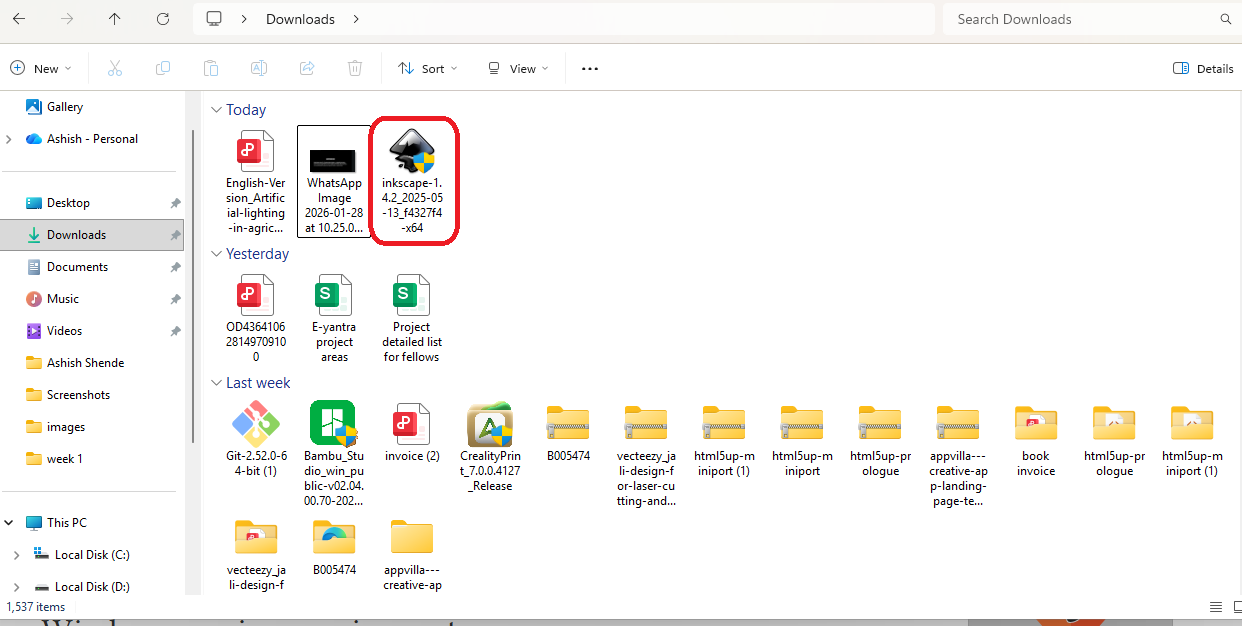Select the html5up-miniport (1) zip under Last week
1242x626 pixels.
724,439
